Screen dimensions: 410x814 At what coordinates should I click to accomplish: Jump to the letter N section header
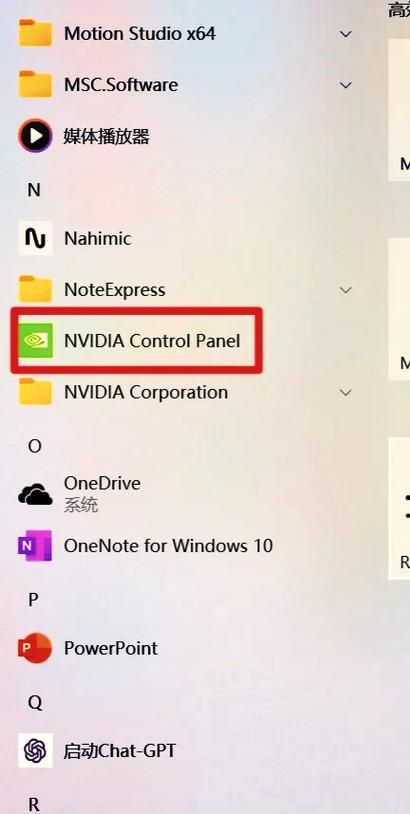tap(34, 190)
